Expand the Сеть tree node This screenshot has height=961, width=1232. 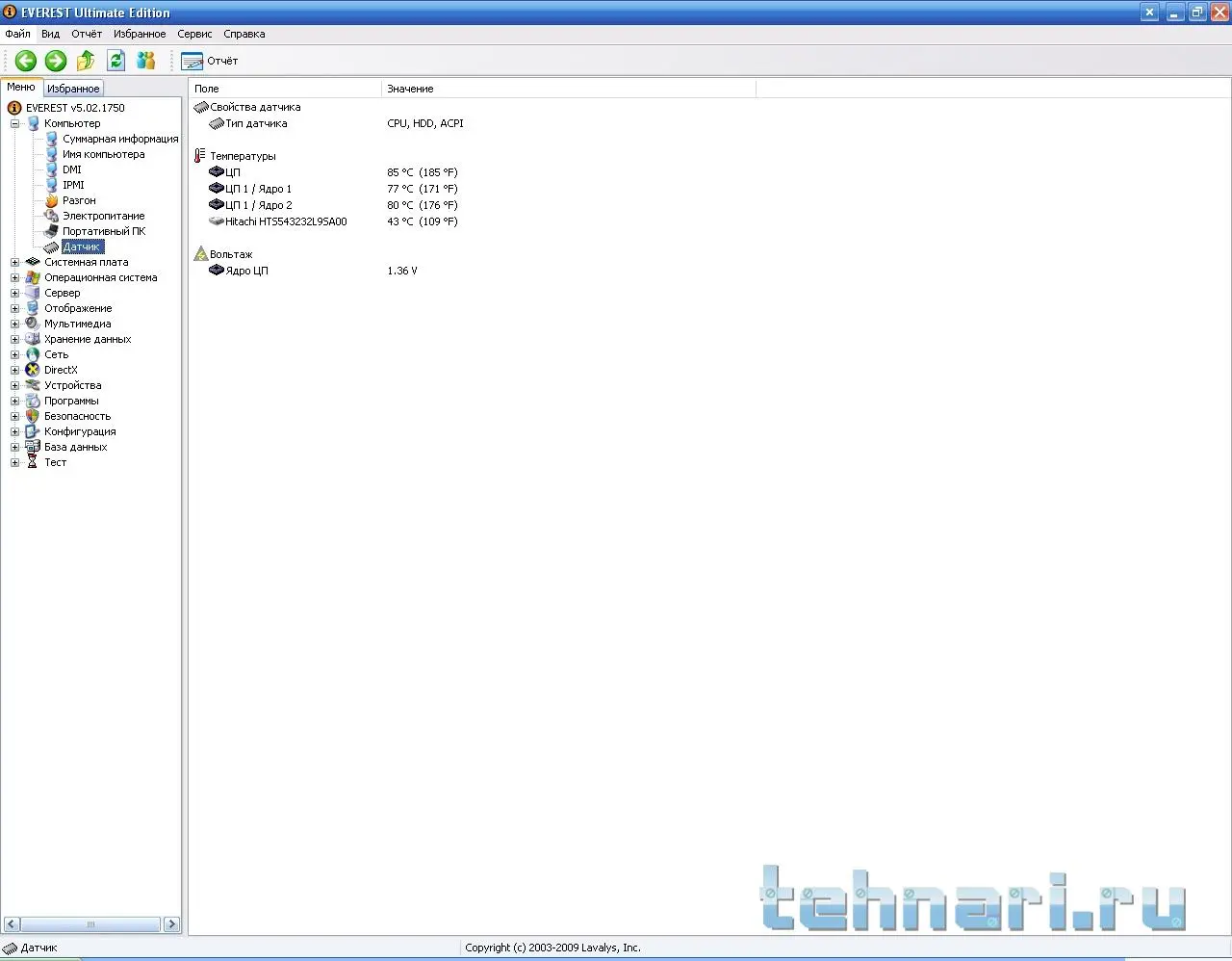click(x=14, y=354)
